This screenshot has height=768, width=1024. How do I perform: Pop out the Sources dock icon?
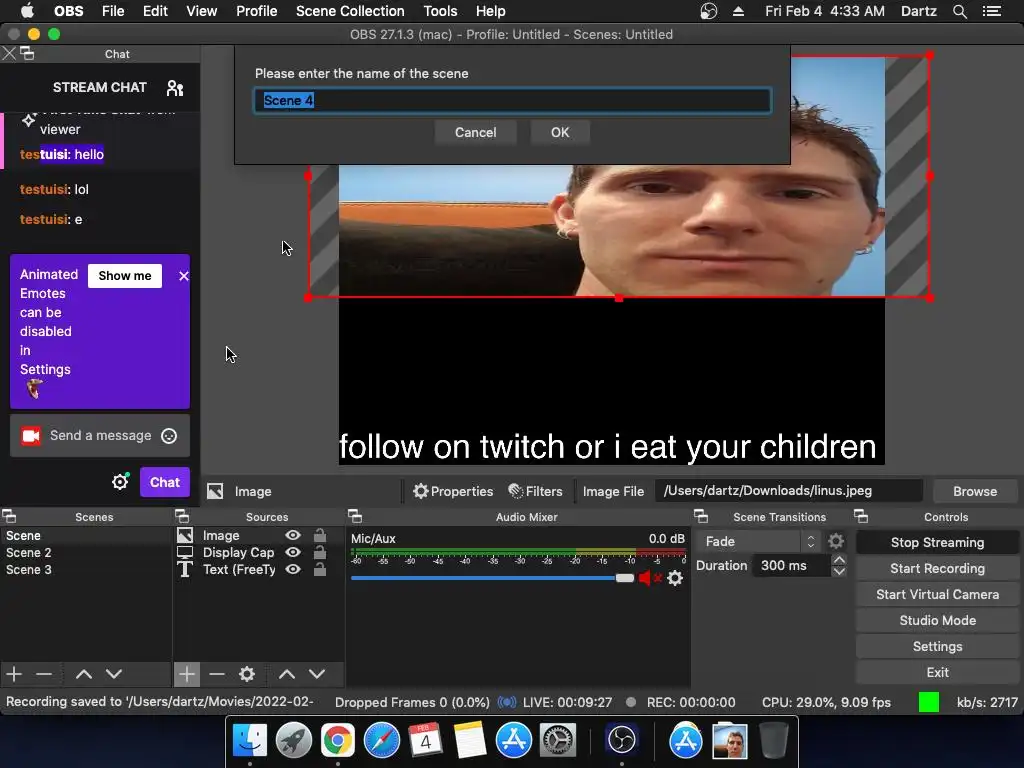pos(182,516)
